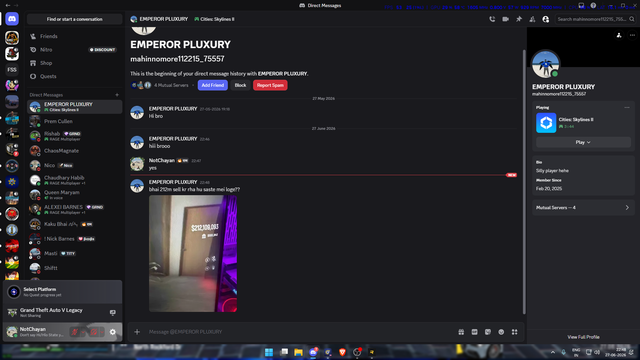Click the search messages field

pyautogui.click(x=596, y=19)
